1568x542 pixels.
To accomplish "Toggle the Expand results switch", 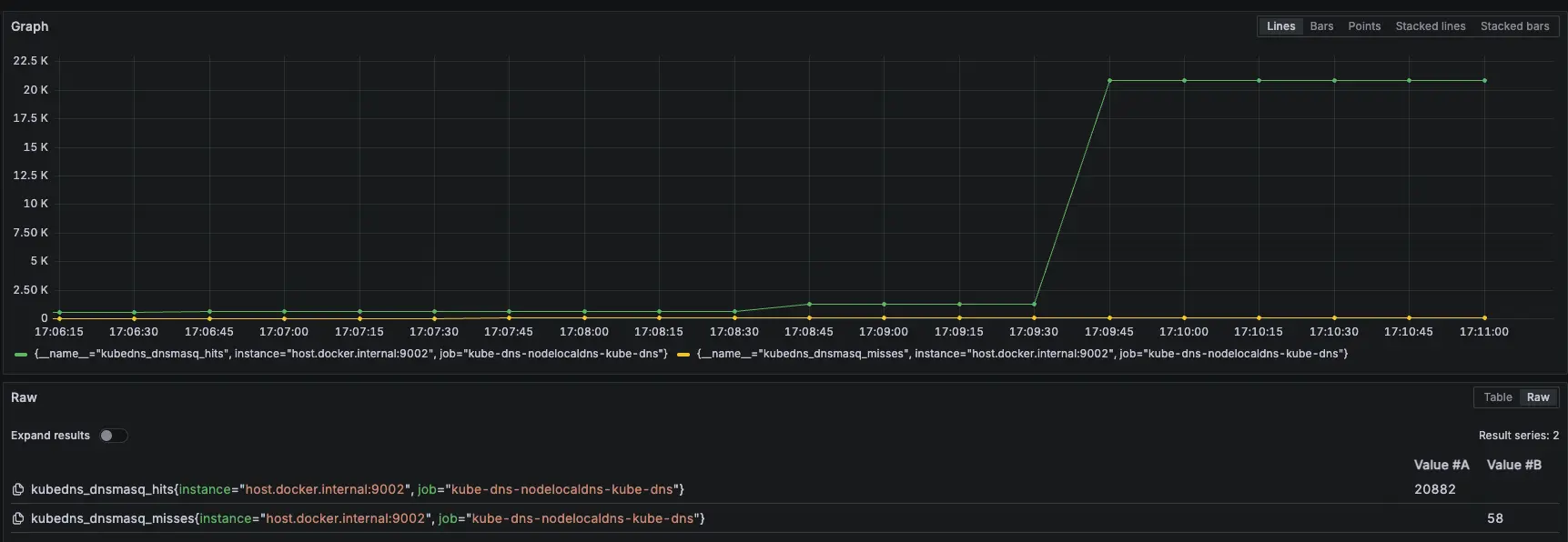I will 114,436.
